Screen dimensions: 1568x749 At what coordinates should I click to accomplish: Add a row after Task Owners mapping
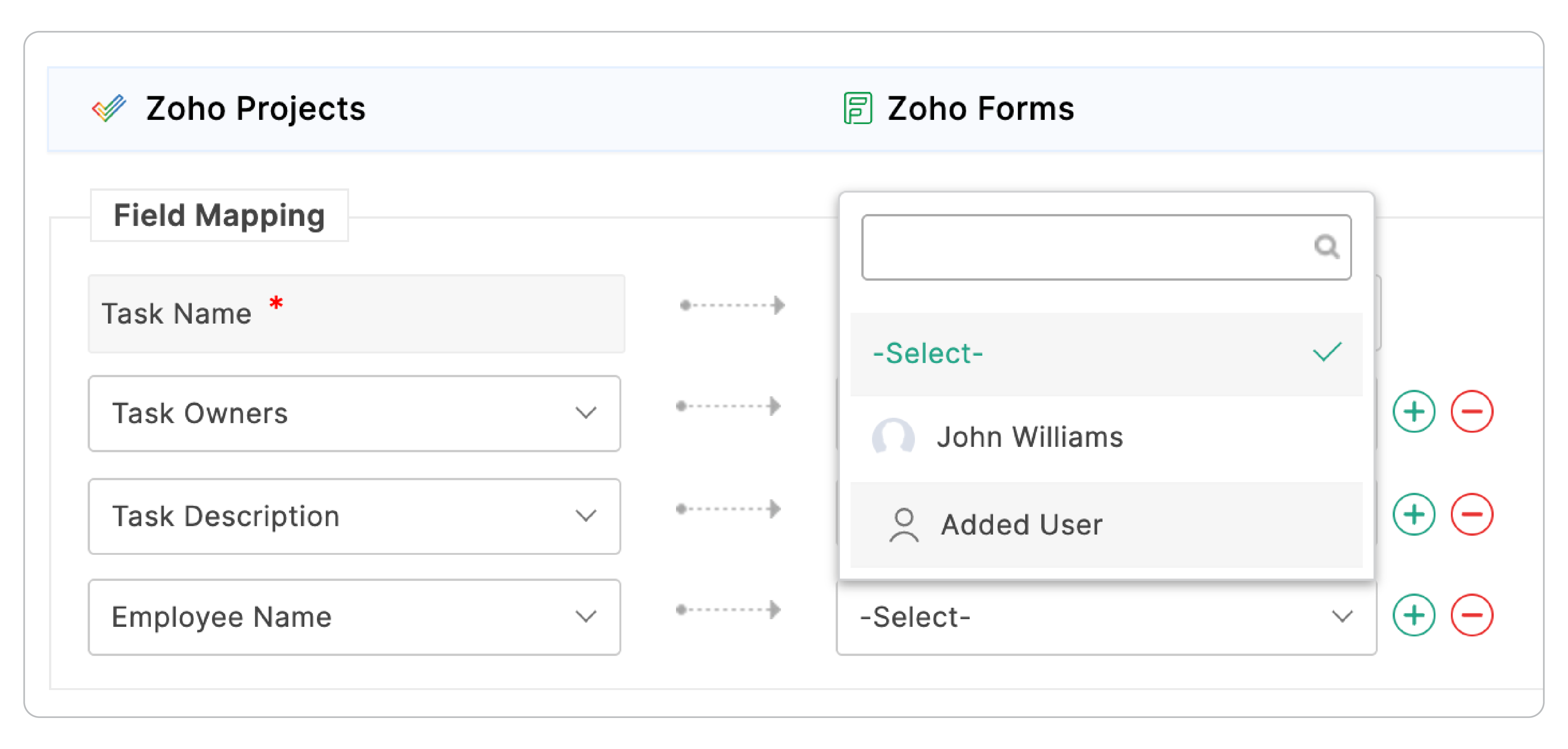(1413, 412)
